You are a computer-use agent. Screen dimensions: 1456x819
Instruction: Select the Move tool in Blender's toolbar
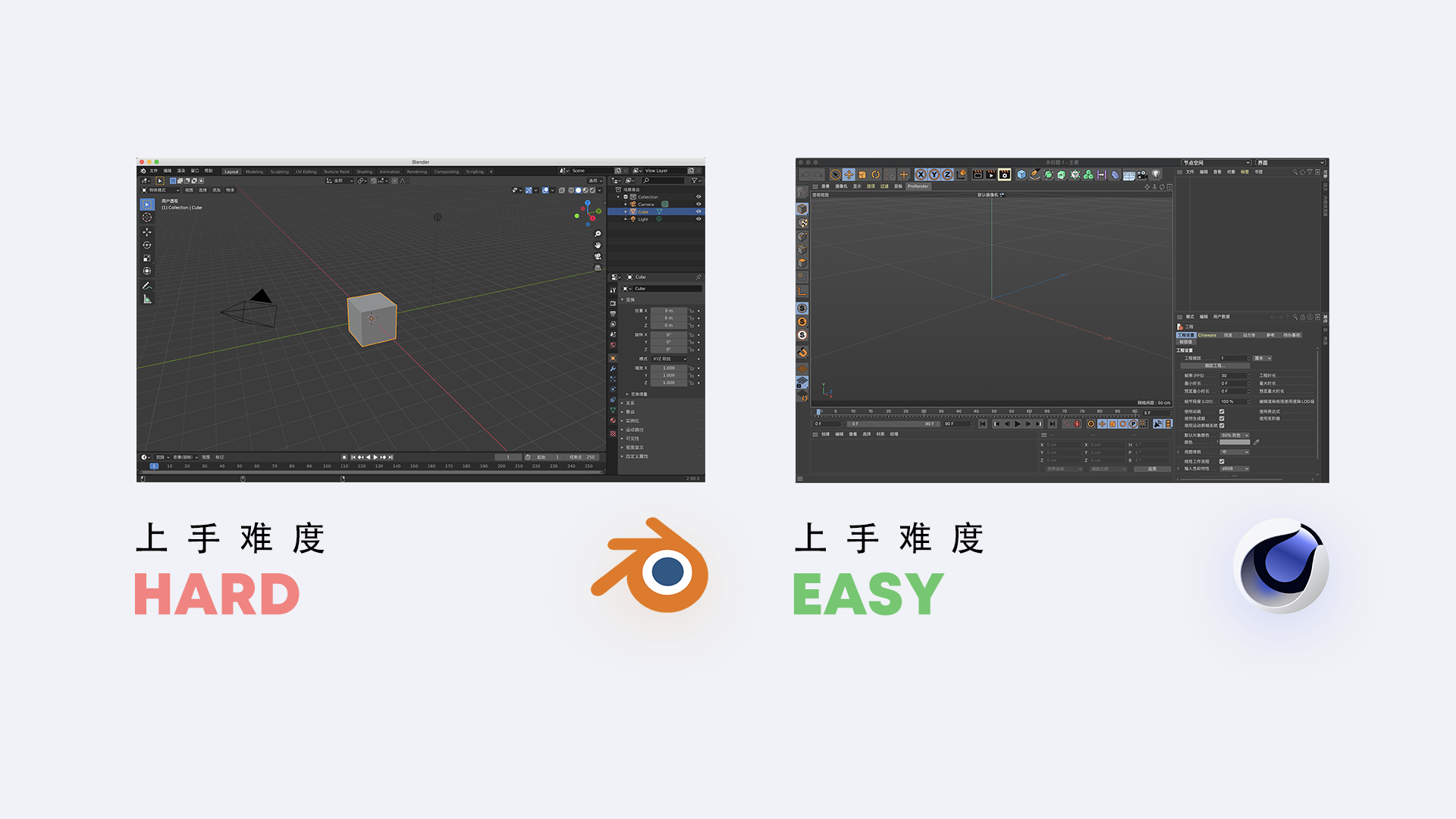(x=147, y=231)
